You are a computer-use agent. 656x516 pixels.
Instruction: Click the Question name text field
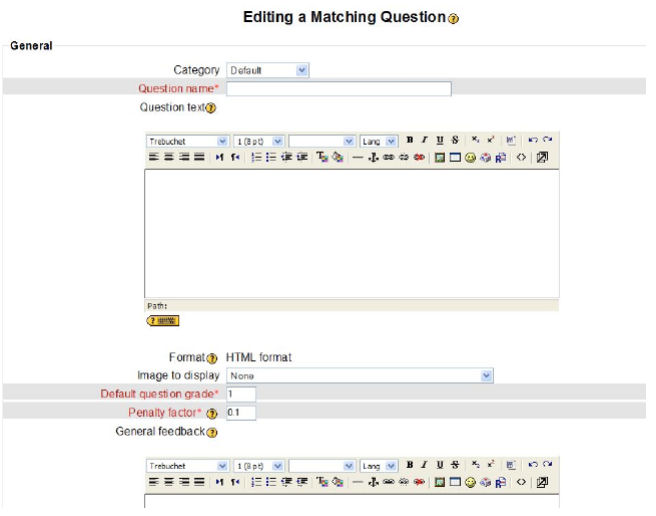pyautogui.click(x=339, y=89)
